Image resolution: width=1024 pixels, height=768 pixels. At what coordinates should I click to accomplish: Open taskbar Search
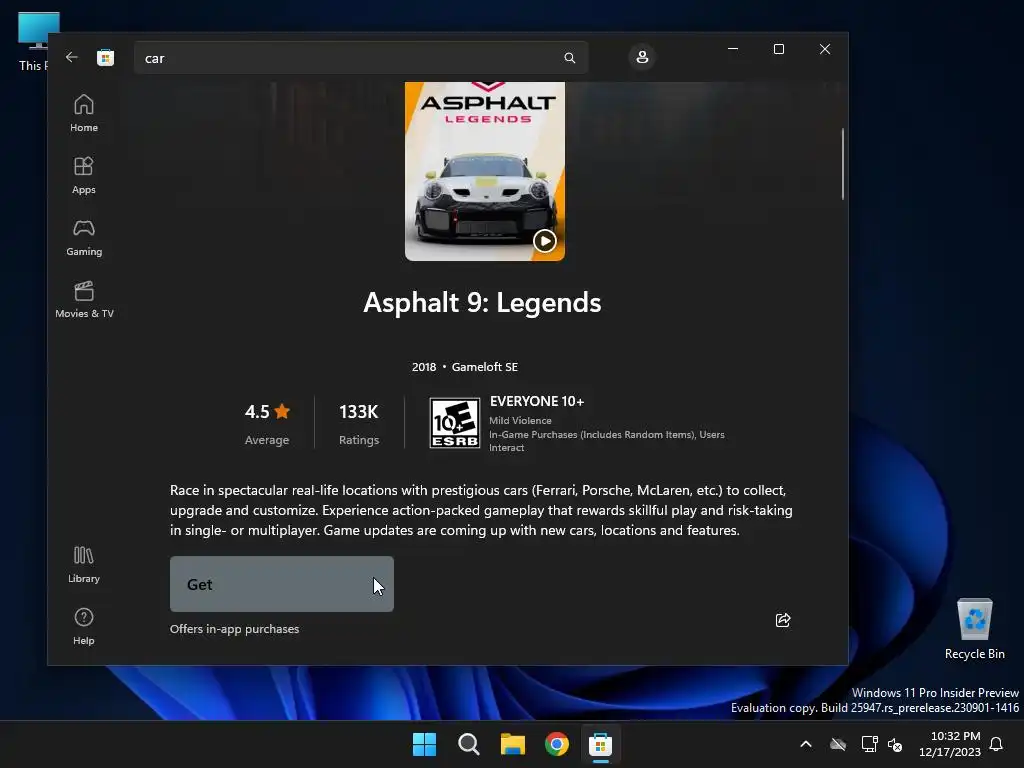tap(468, 744)
